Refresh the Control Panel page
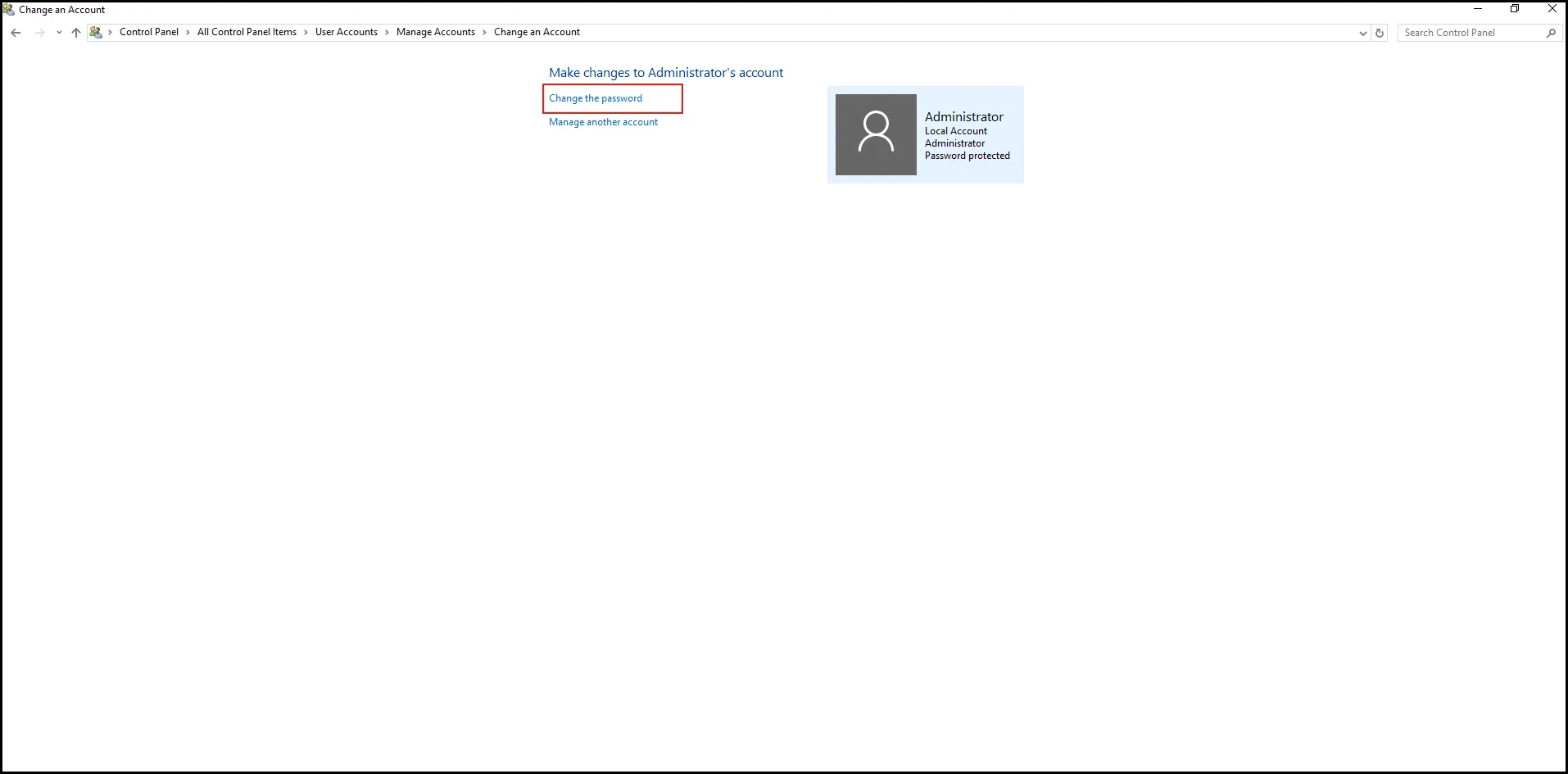Screen dimensions: 1568x774 [1380, 34]
